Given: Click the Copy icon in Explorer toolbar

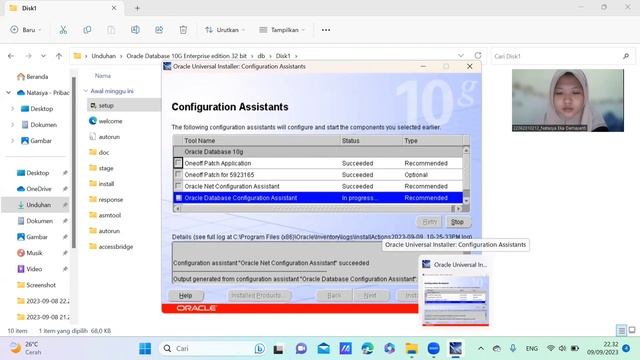Looking at the screenshot, I should click(x=87, y=30).
